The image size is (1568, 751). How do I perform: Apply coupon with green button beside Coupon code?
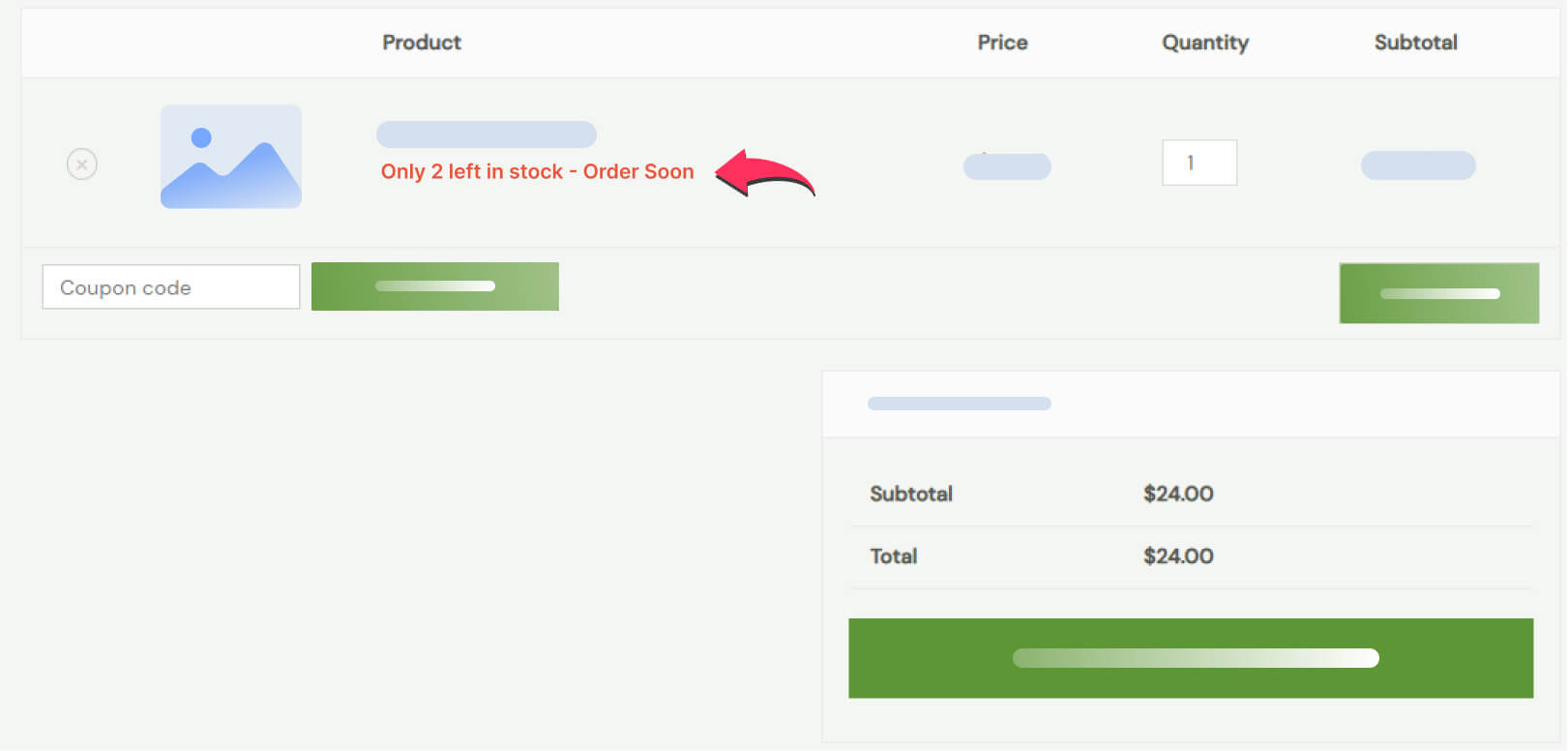[x=435, y=286]
